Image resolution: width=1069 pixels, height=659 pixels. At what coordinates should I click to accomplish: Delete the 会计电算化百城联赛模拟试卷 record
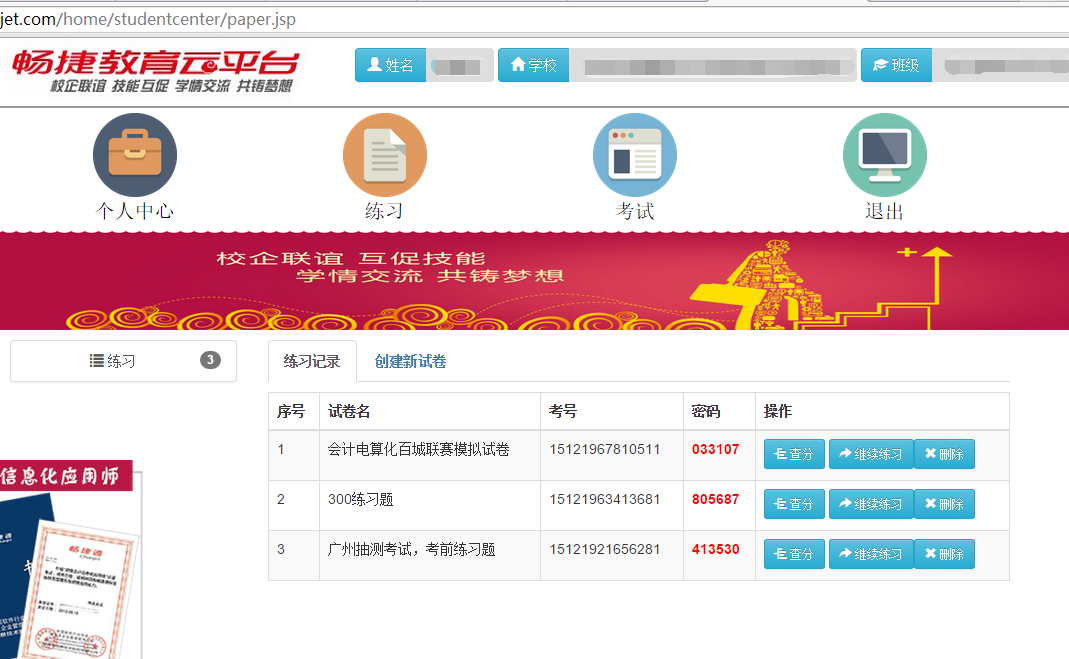coord(944,454)
